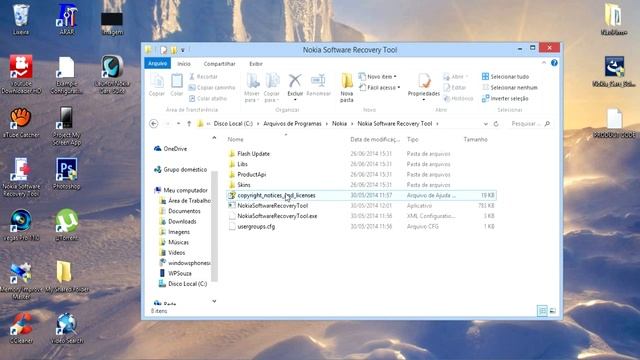The height and width of the screenshot is (360, 640).
Task: Click the Refresh button in address bar
Action: tap(496, 124)
